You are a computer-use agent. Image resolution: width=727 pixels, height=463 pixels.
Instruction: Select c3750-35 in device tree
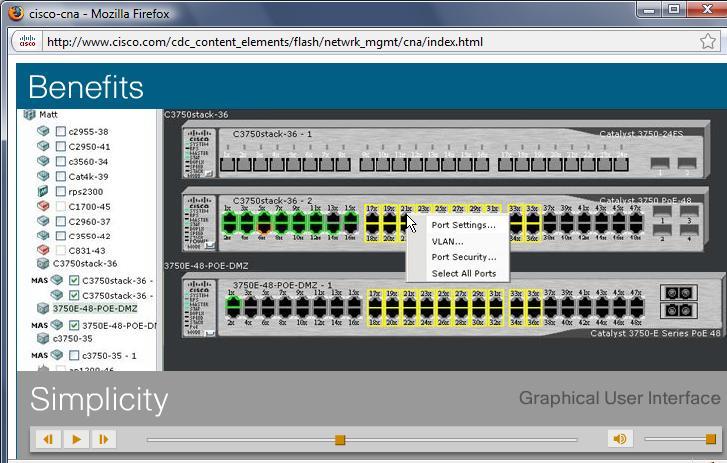click(x=72, y=339)
